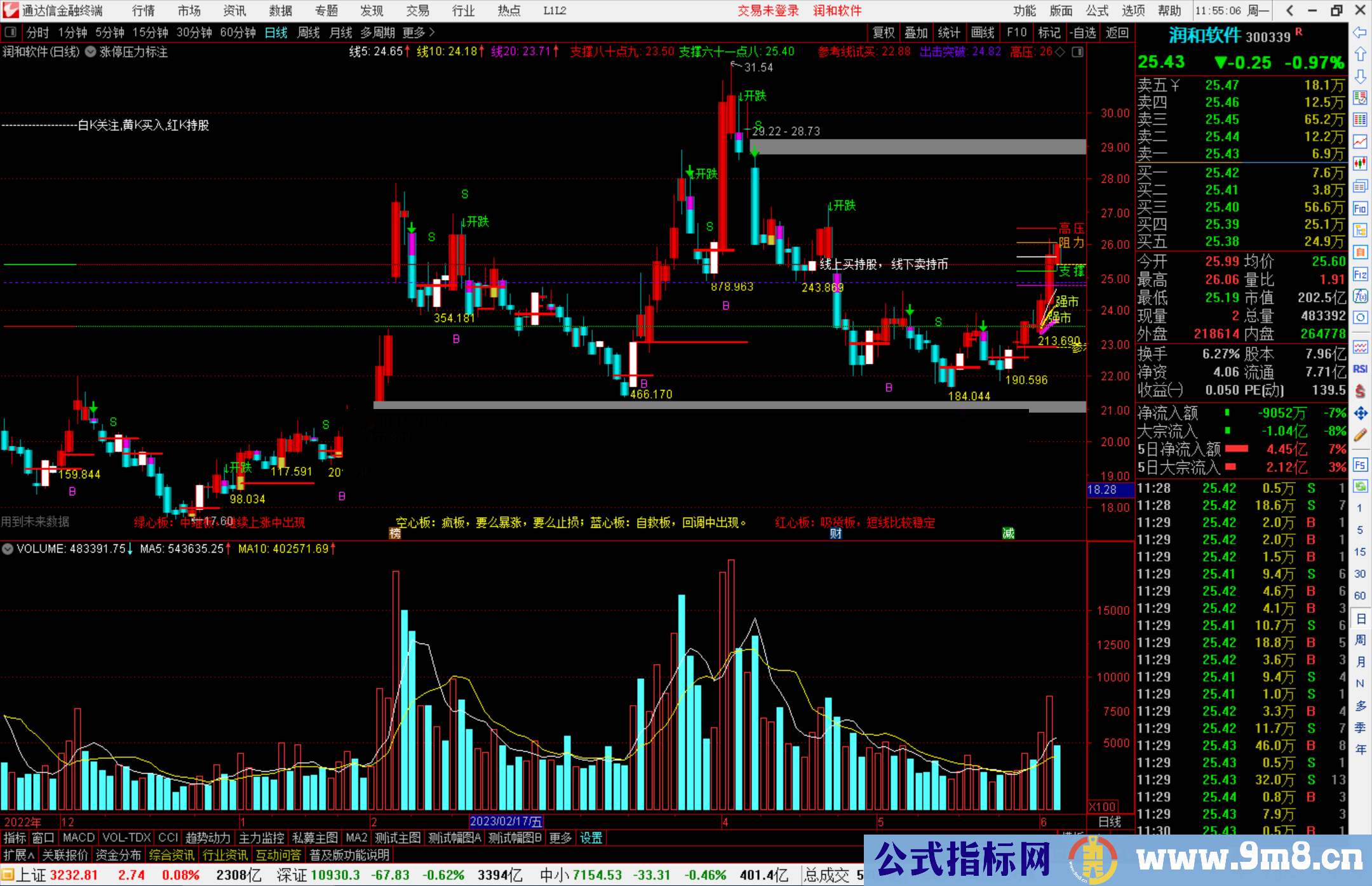Click the RSI indicator icon
Screen dimensions: 1372x886
(x=1360, y=369)
